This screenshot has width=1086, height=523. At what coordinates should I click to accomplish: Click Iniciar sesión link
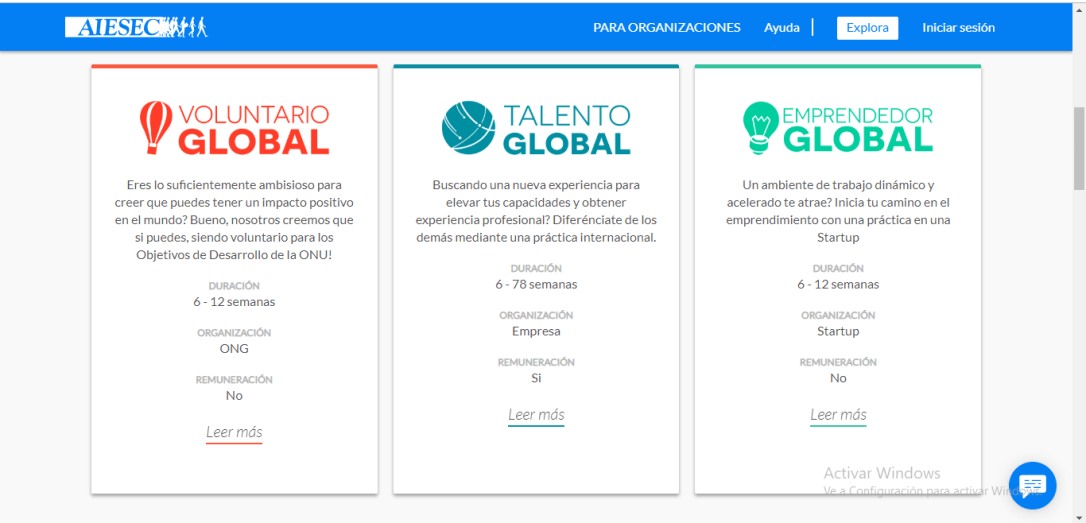[x=959, y=28]
